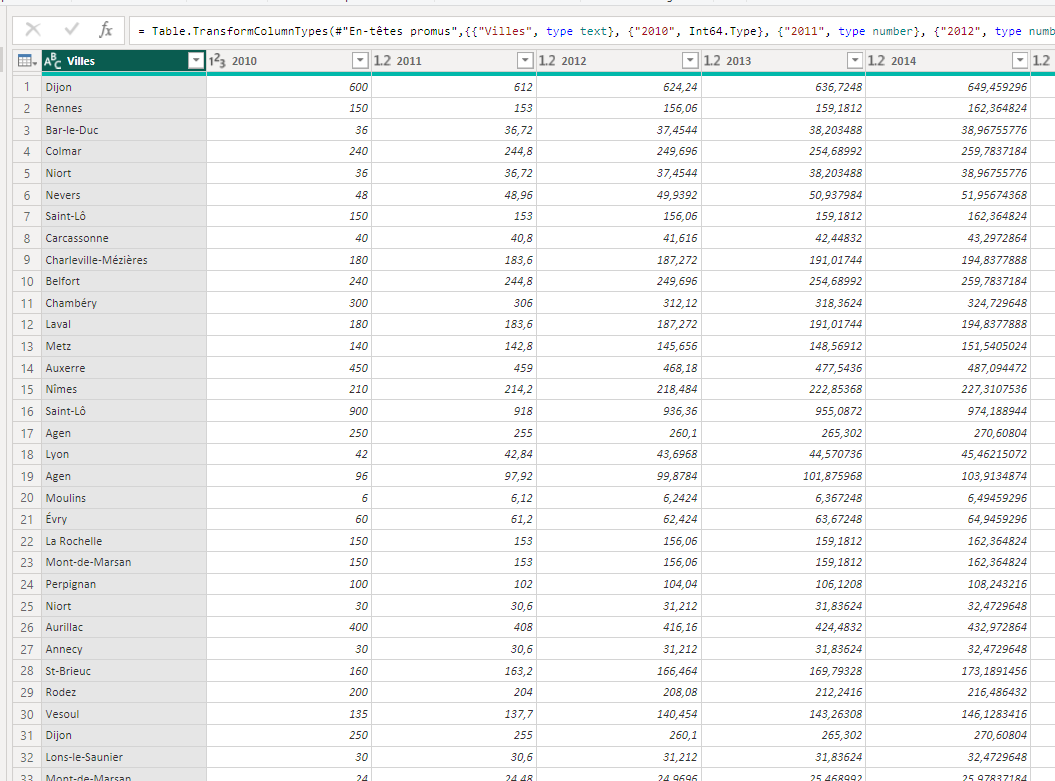Select the Colmar cell
Viewport: 1055px width, 781px height.
(x=124, y=151)
